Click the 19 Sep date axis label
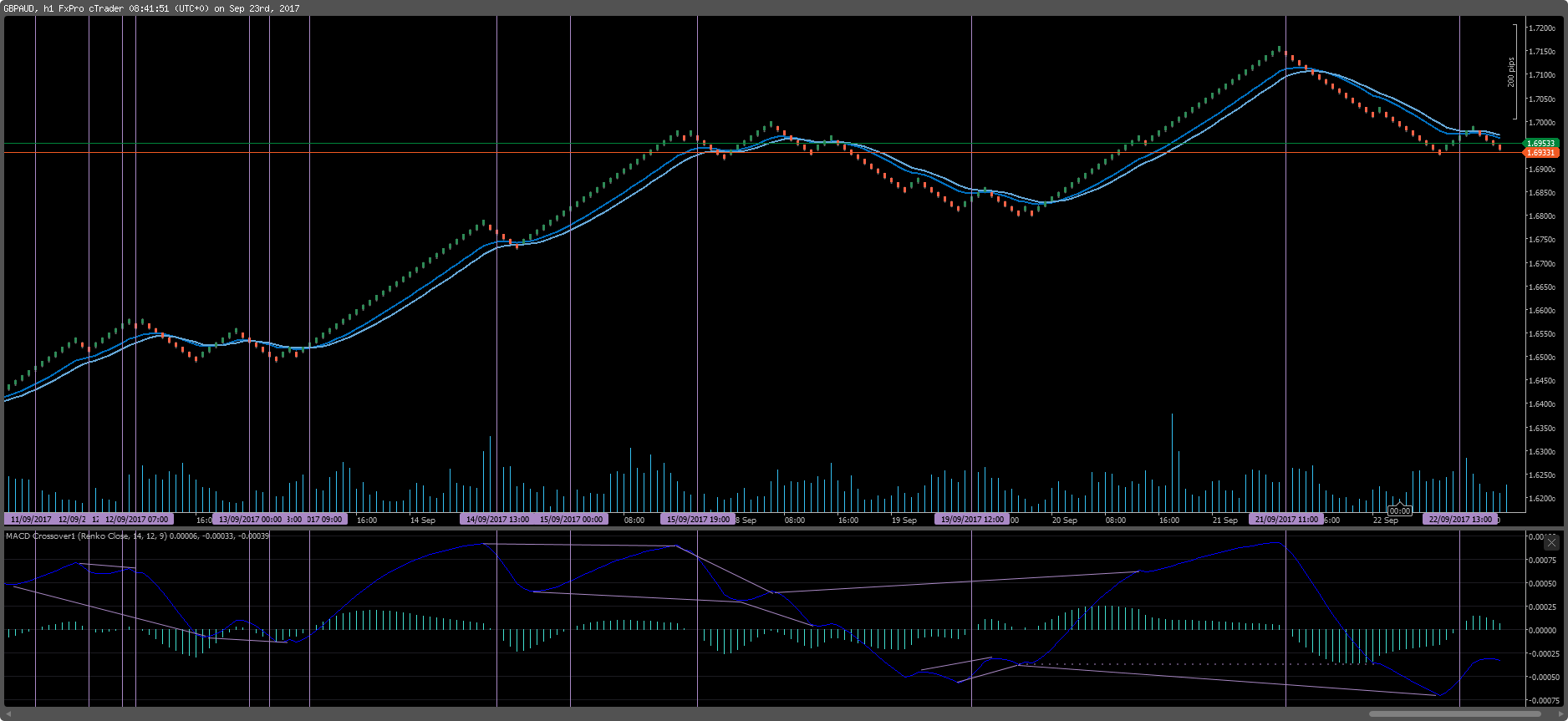This screenshot has height=721, width=1568. [904, 520]
